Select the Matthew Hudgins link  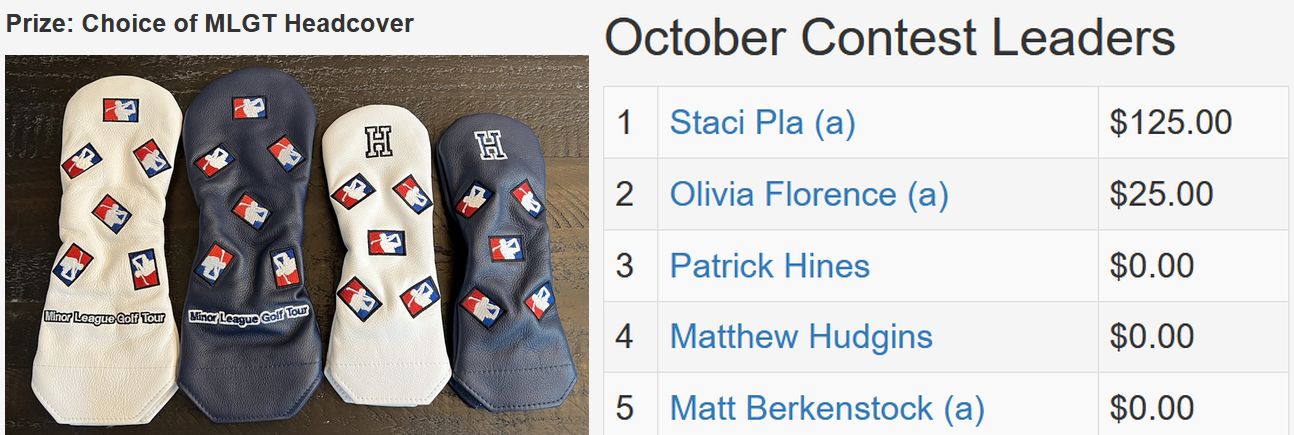coord(800,337)
